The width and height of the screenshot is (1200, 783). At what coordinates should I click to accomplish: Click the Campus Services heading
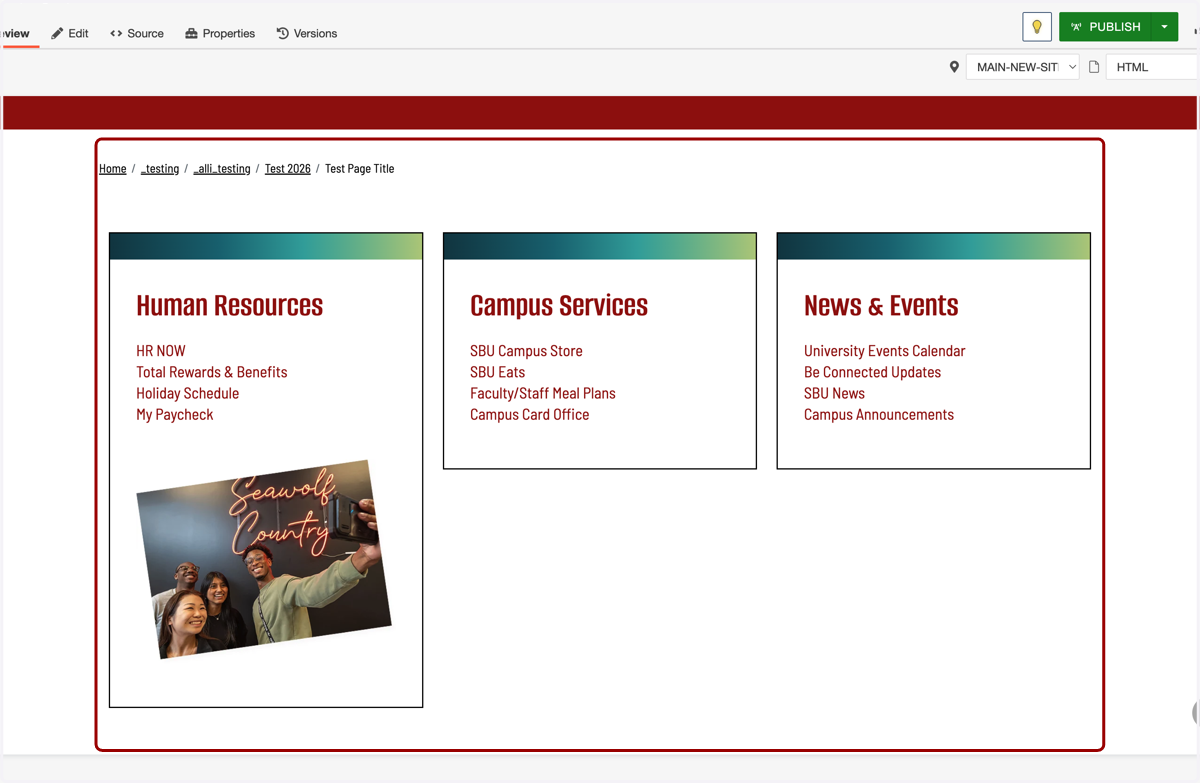[559, 305]
